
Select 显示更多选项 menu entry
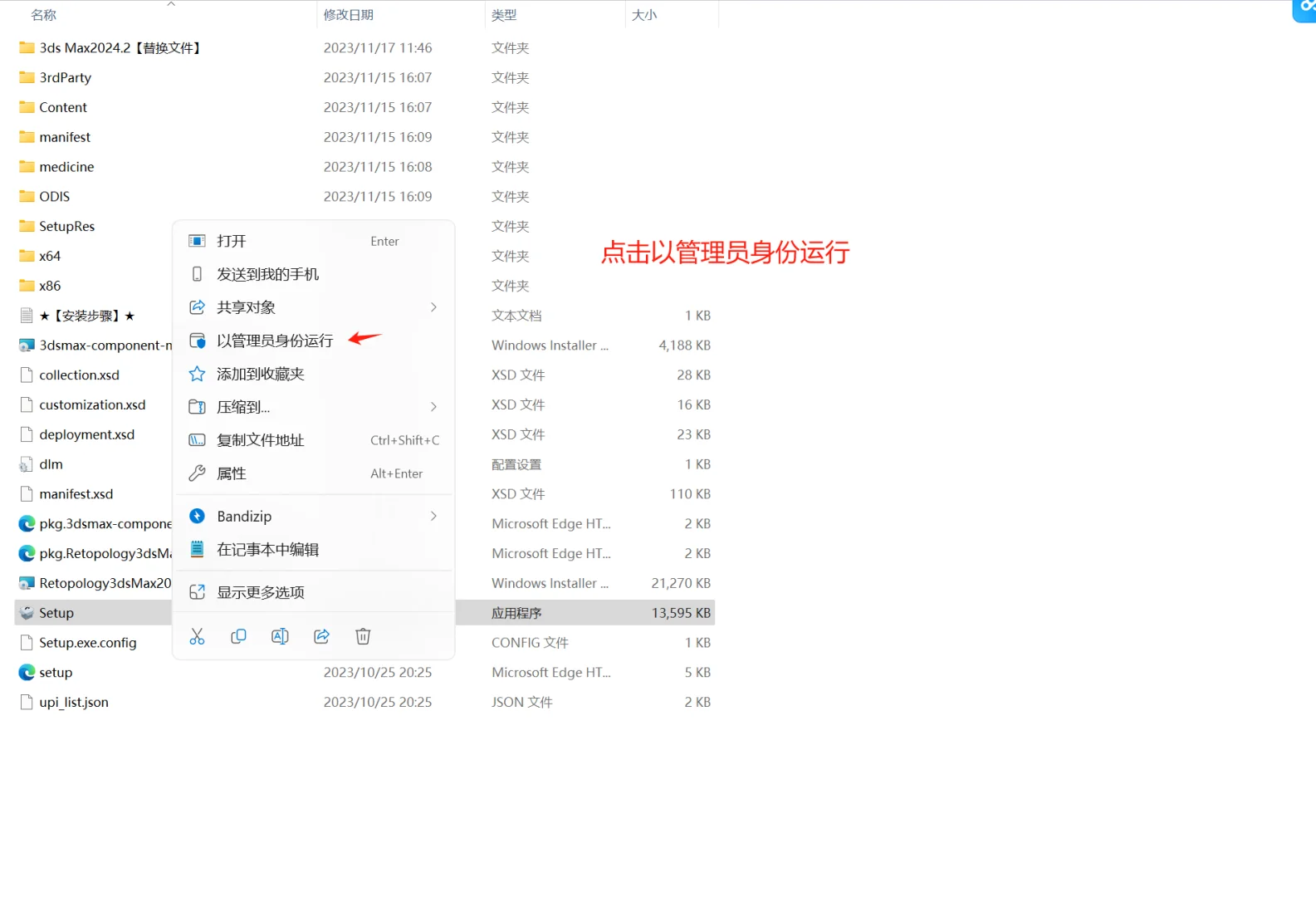[x=313, y=592]
